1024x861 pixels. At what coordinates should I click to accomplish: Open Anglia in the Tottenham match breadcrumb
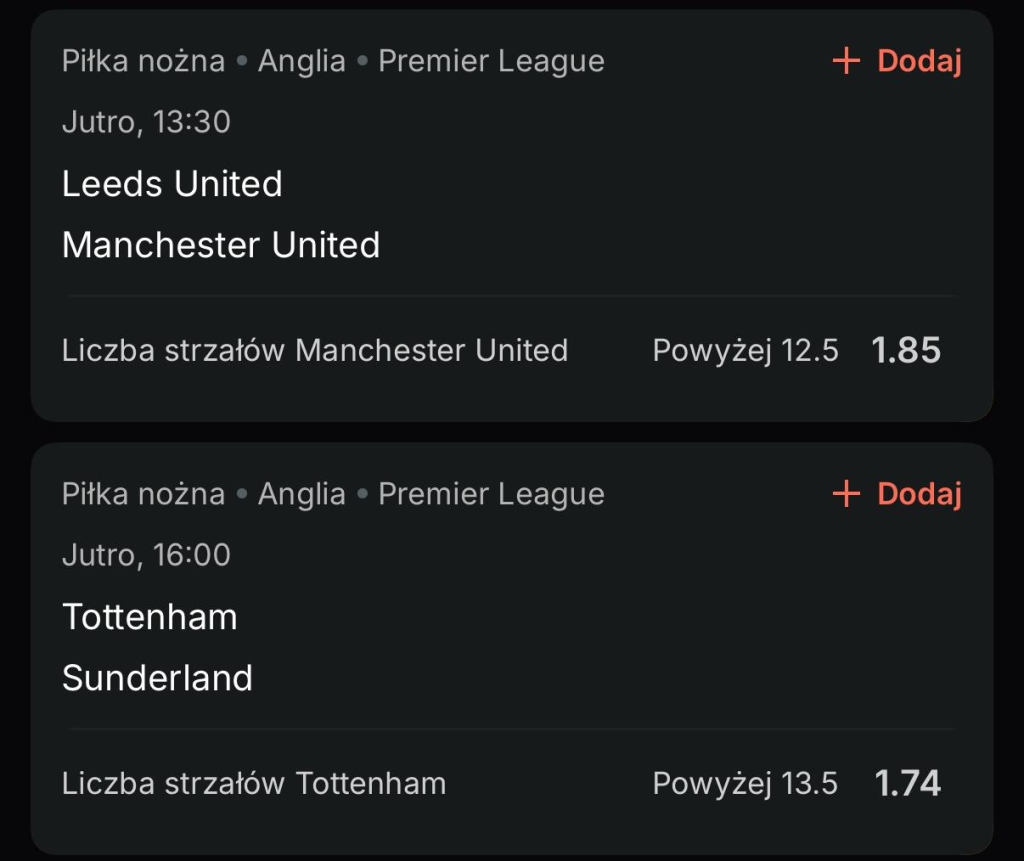coord(302,494)
